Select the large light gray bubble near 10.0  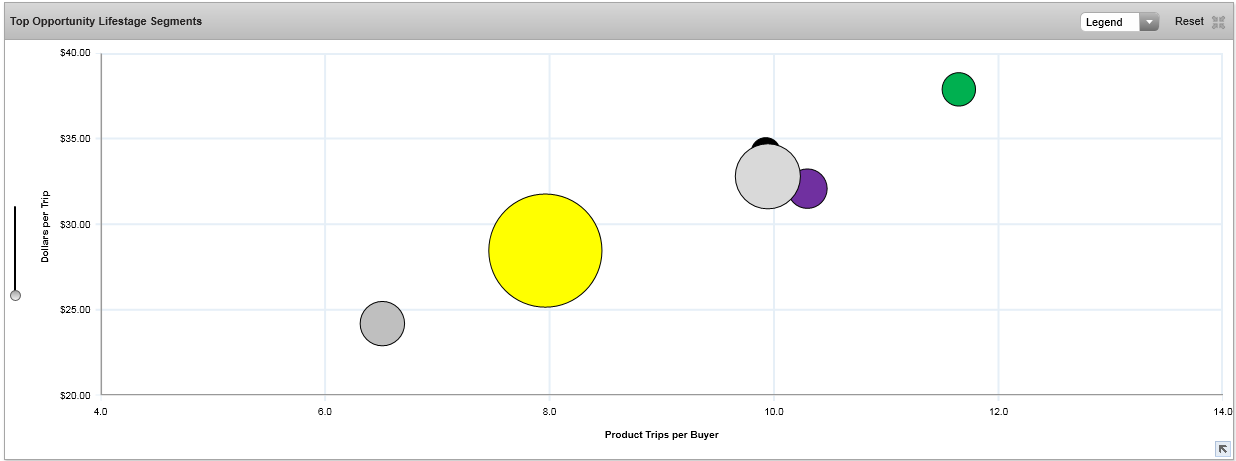766,178
